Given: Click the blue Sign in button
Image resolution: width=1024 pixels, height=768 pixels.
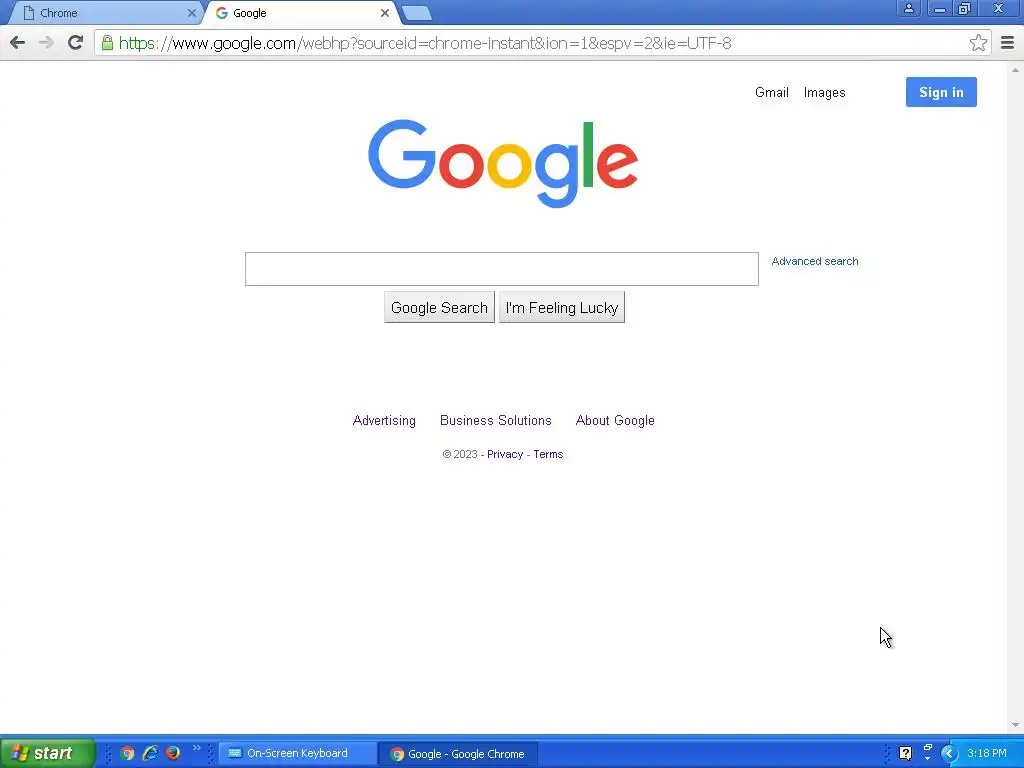Looking at the screenshot, I should tap(941, 92).
